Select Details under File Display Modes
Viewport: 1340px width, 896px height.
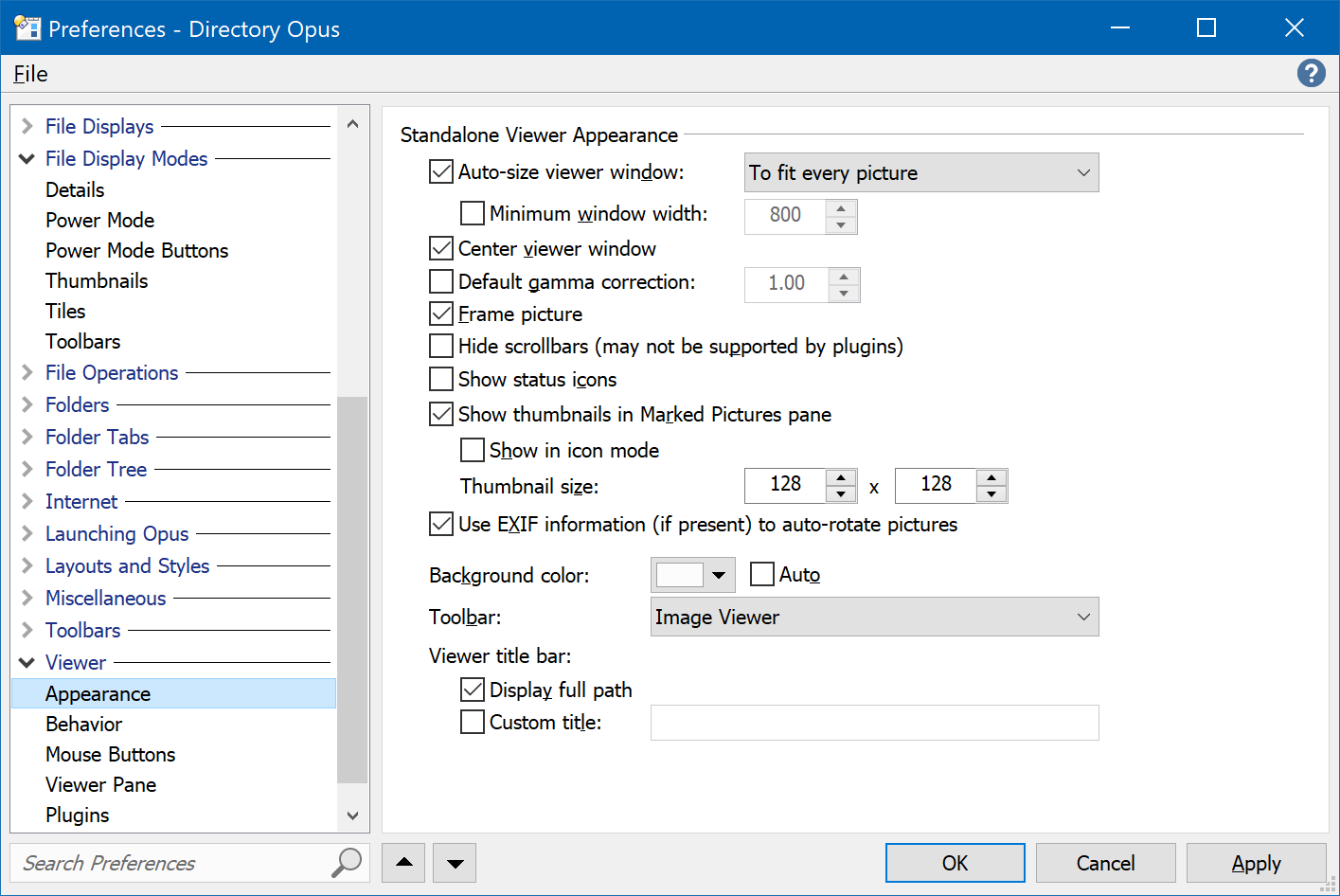pos(75,189)
